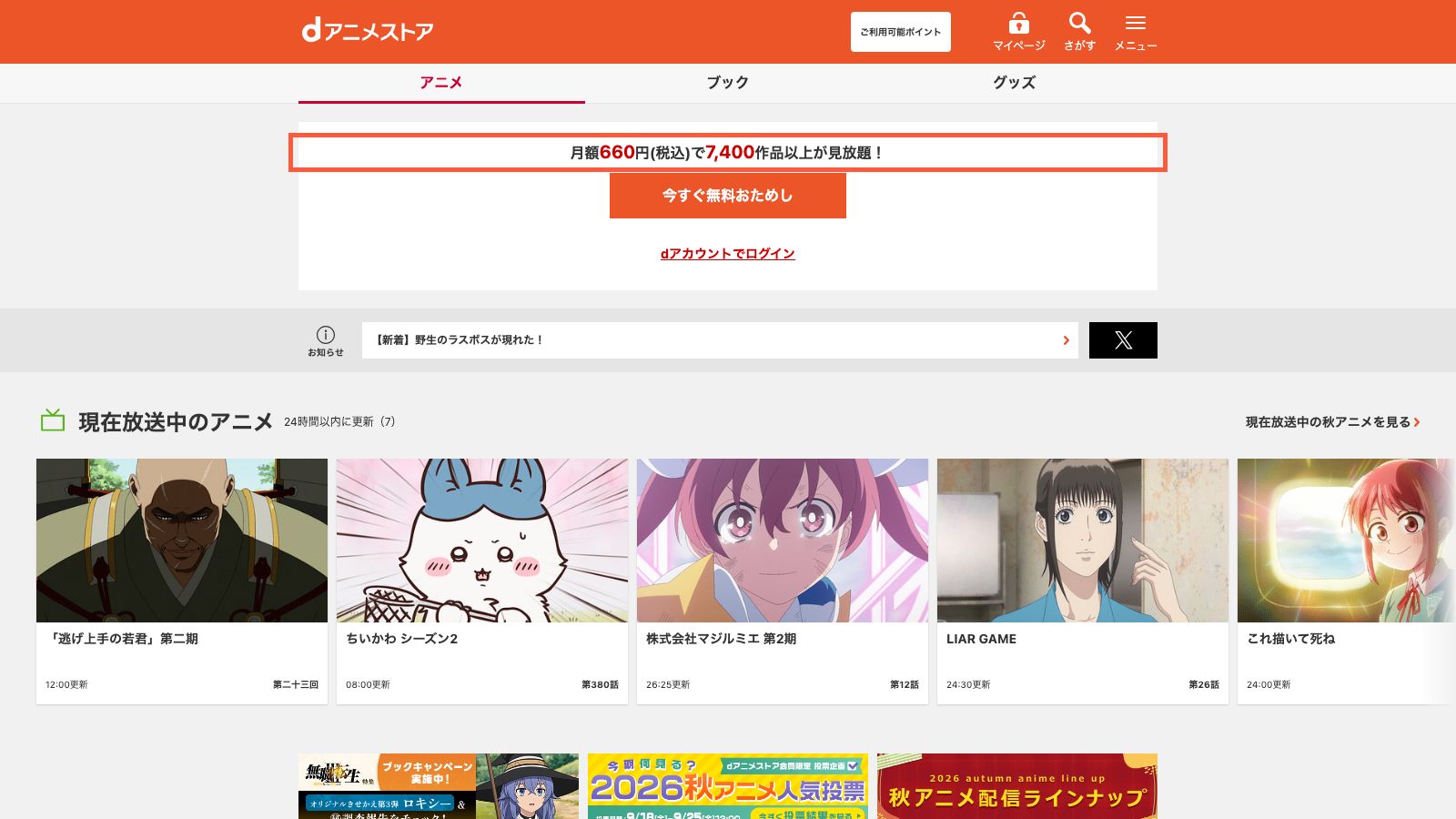Click これ描いて死ね title text
This screenshot has width=1456, height=819.
(x=1290, y=639)
